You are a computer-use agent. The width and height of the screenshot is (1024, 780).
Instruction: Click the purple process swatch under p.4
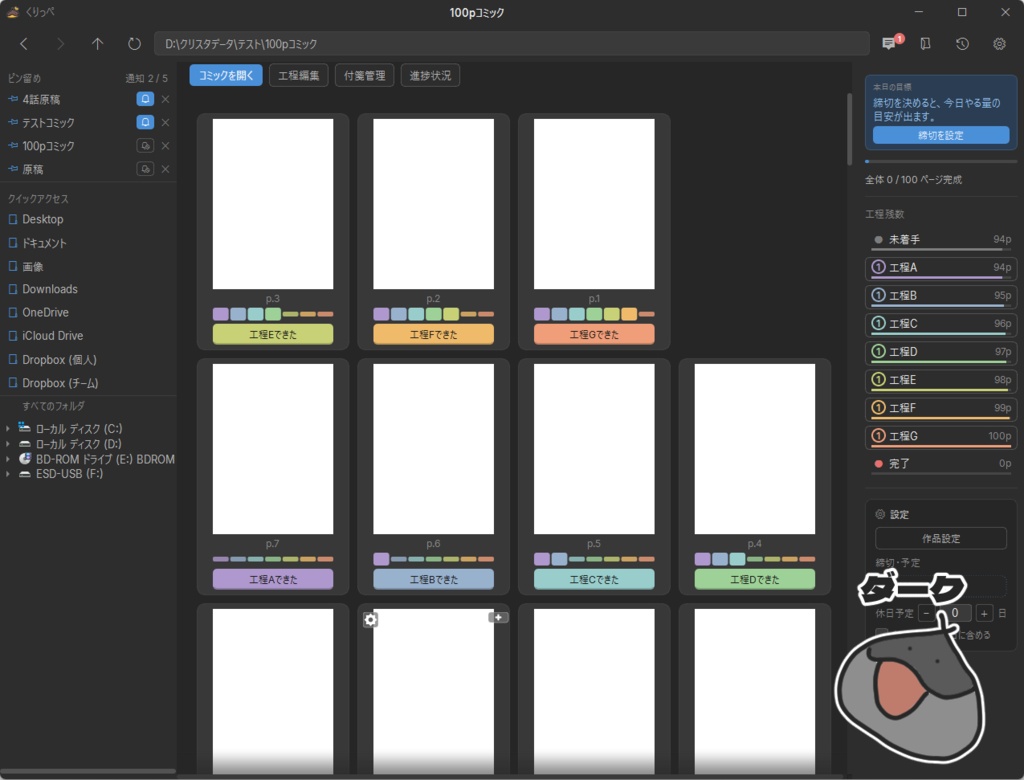702,559
